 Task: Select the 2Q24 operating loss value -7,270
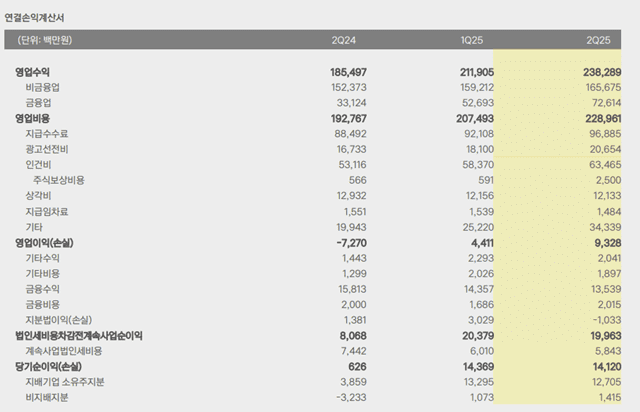[x=351, y=243]
